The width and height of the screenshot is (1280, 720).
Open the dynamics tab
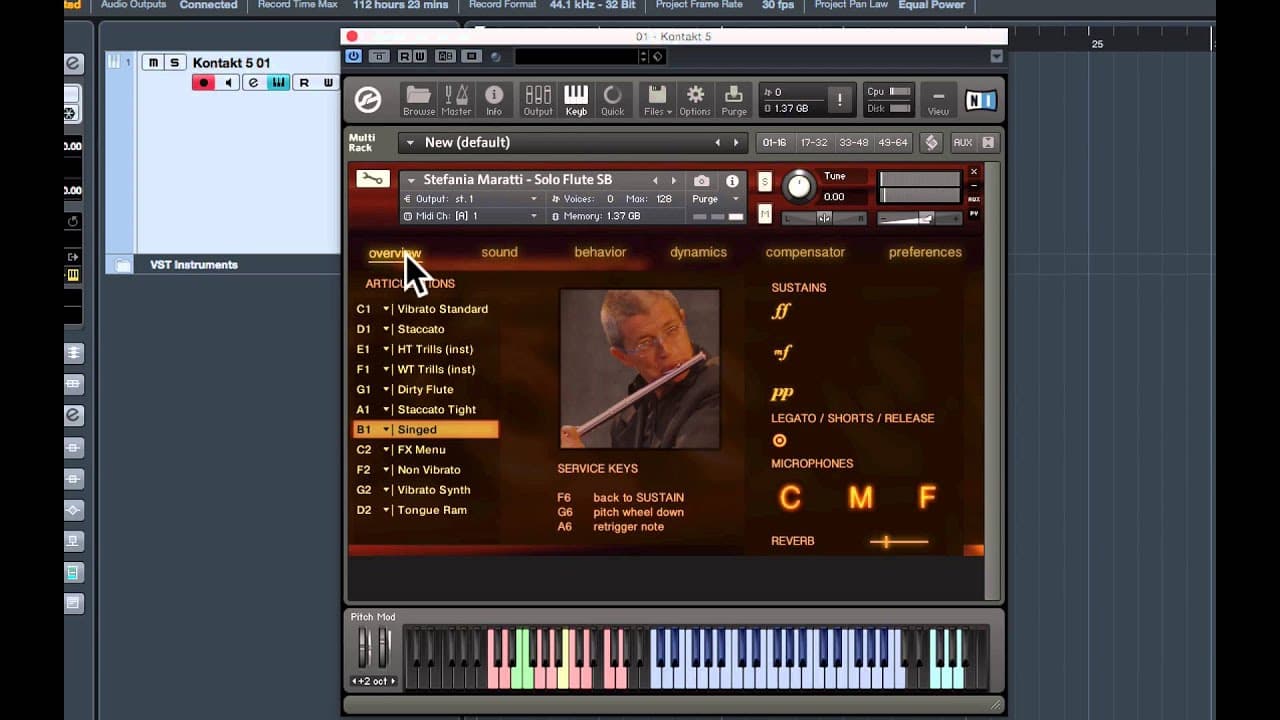coord(698,252)
